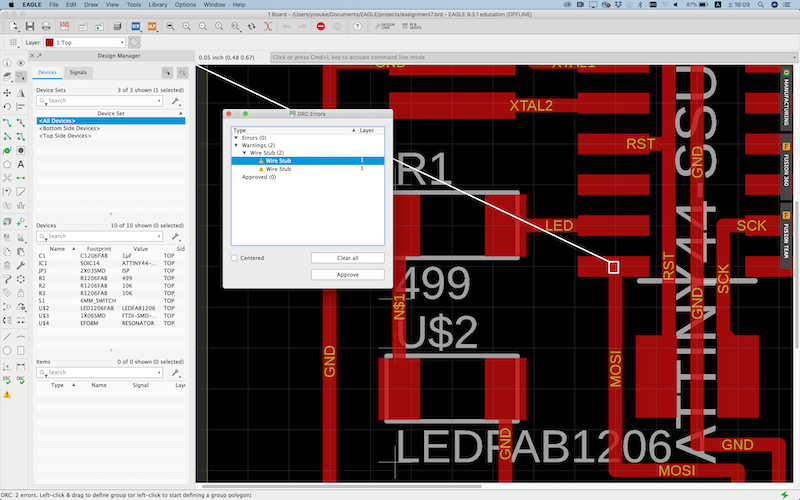
Task: Select the Route airwire tool
Action: [7, 123]
